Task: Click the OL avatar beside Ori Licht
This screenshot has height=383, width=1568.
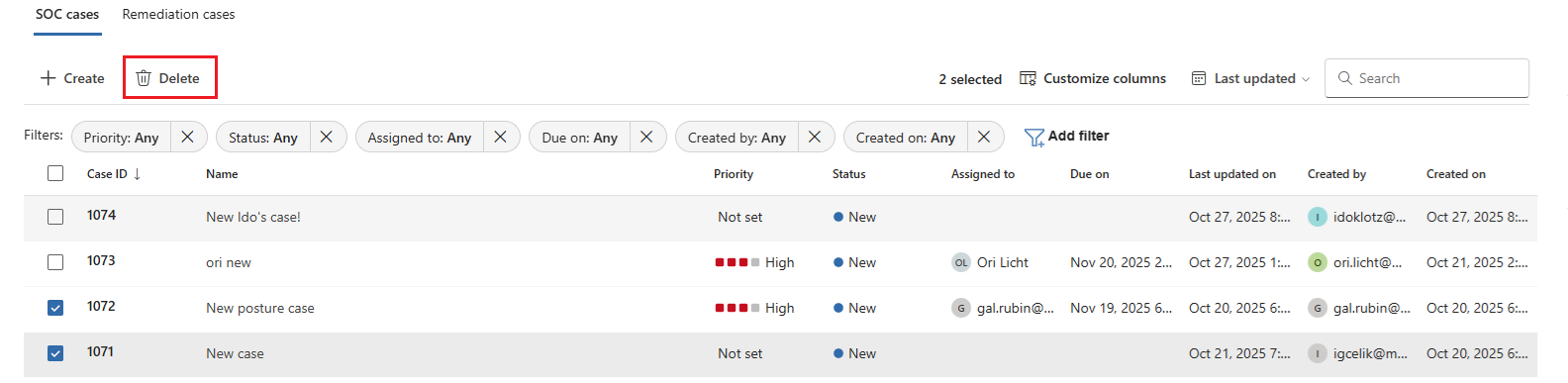Action: click(x=961, y=262)
